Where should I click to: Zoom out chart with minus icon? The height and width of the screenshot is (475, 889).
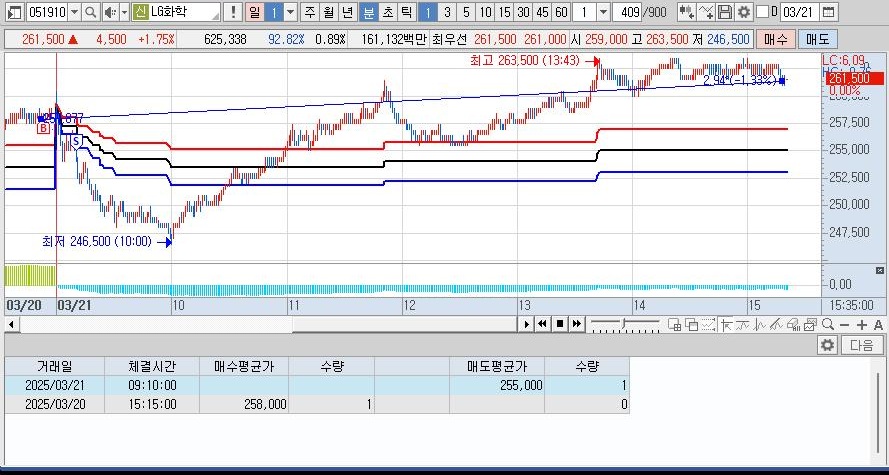click(x=845, y=325)
